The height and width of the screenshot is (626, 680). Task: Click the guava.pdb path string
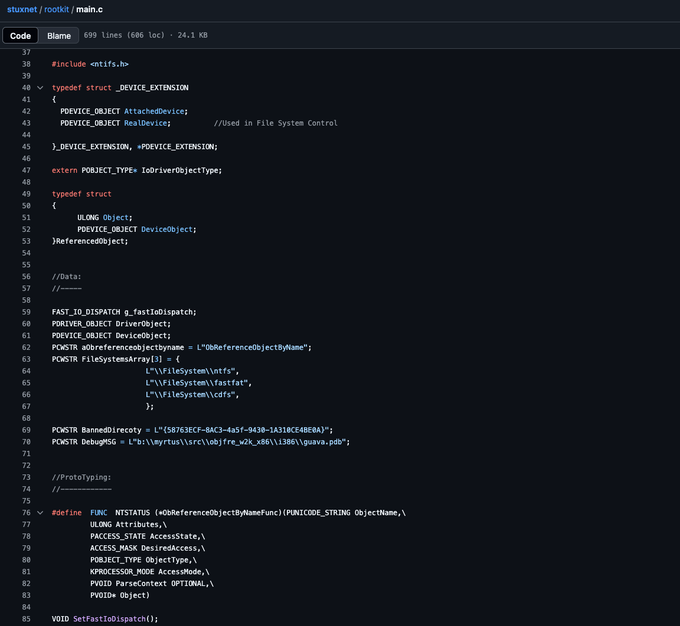[237, 442]
